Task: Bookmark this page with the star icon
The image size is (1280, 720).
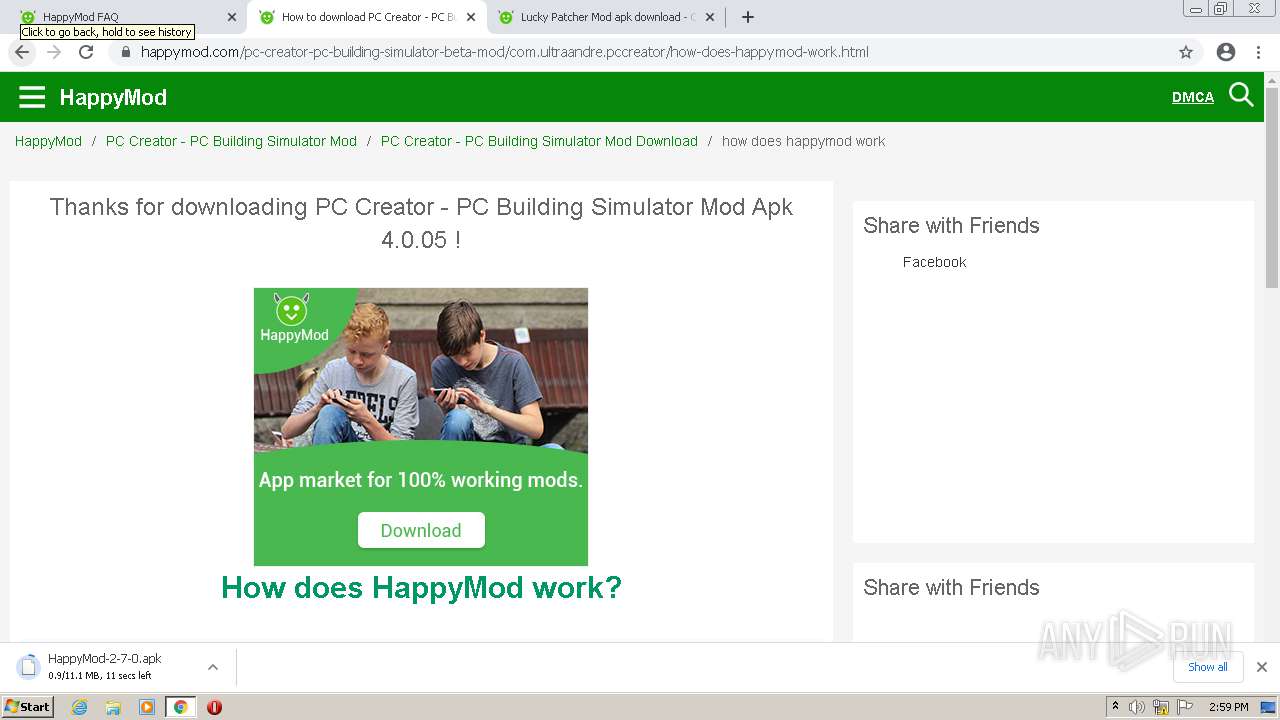Action: 1186,52
